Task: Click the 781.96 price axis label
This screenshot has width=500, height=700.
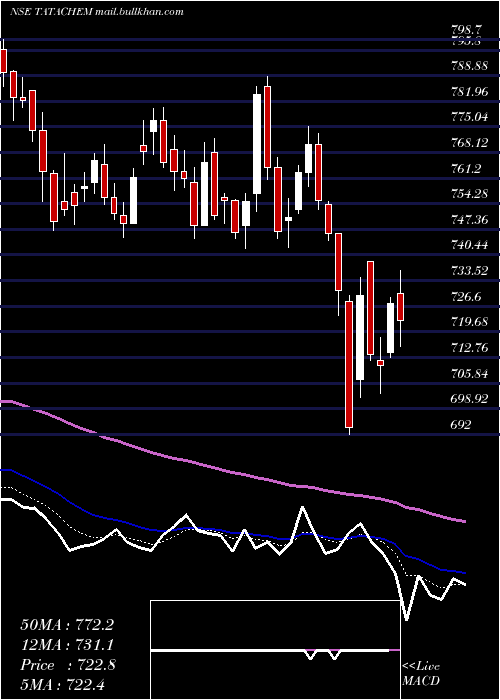Action: 470,92
